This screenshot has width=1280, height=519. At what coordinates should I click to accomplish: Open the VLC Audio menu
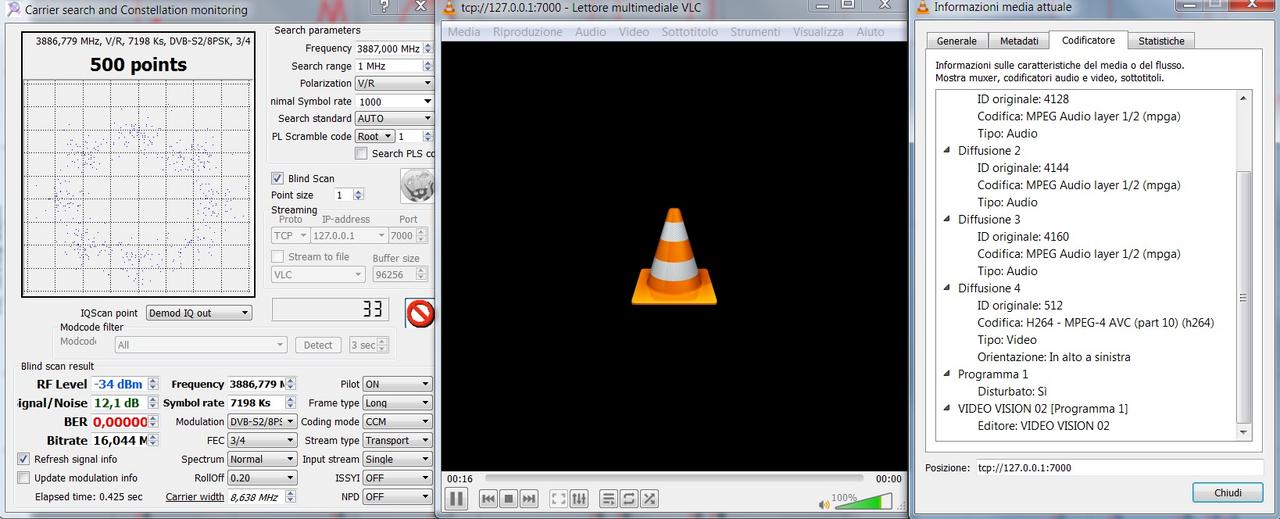point(590,32)
